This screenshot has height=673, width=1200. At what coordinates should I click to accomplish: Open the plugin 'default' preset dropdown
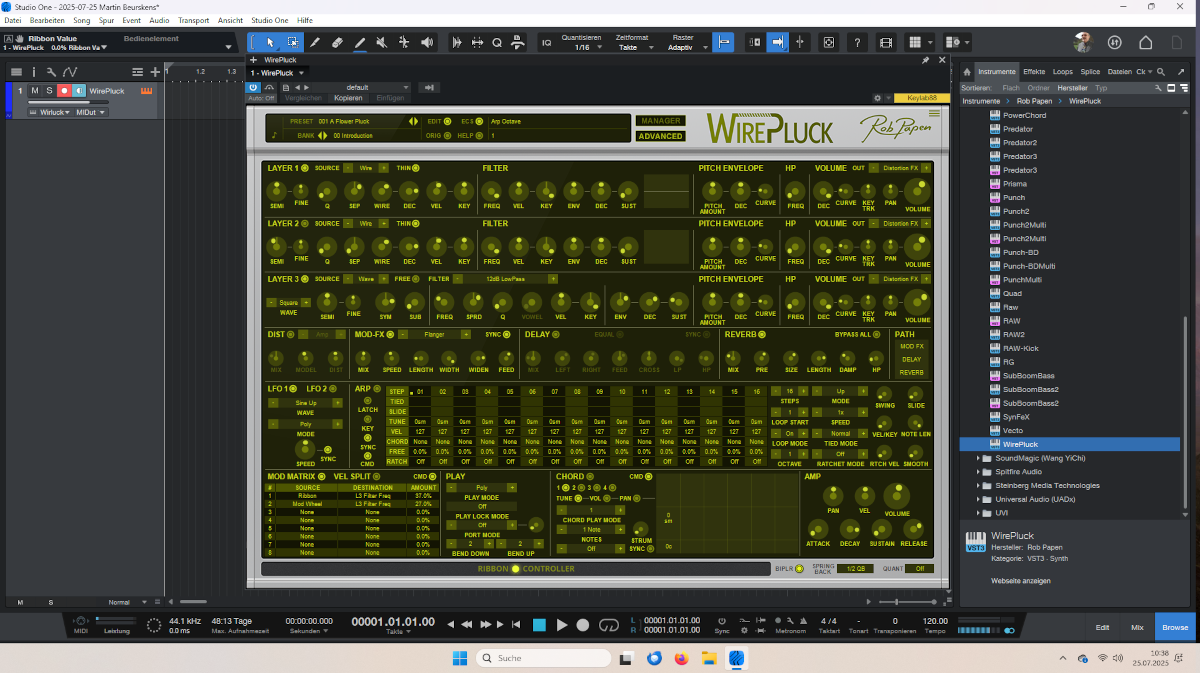pyautogui.click(x=361, y=87)
